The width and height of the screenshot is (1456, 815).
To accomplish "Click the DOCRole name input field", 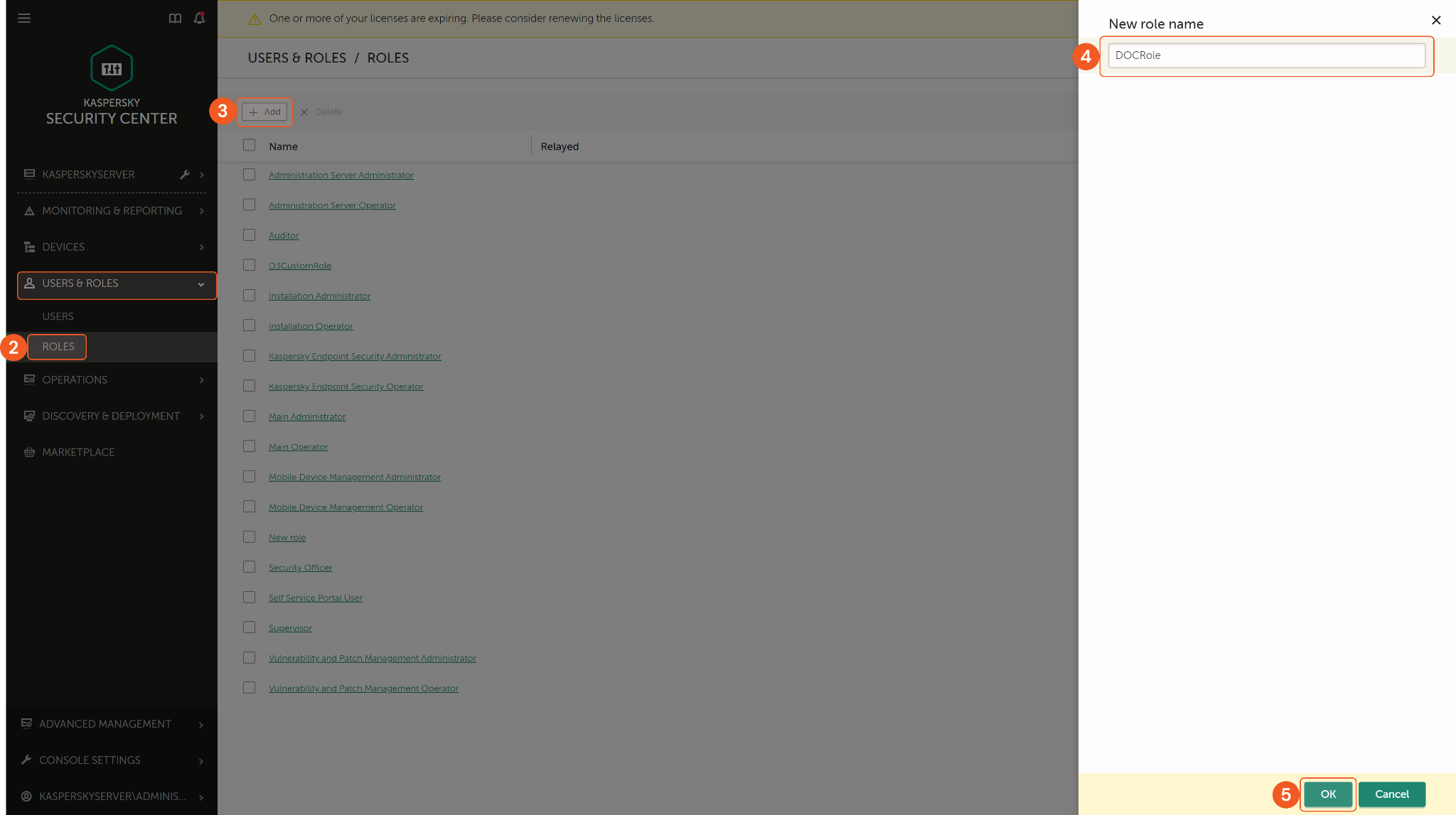I will 1266,55.
